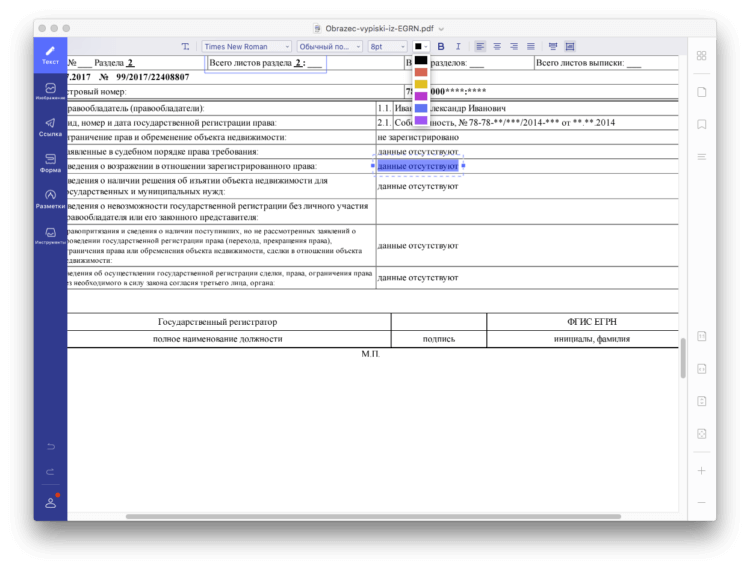Zoom out with minus icon
Screen dimensions: 750x569
click(x=701, y=503)
